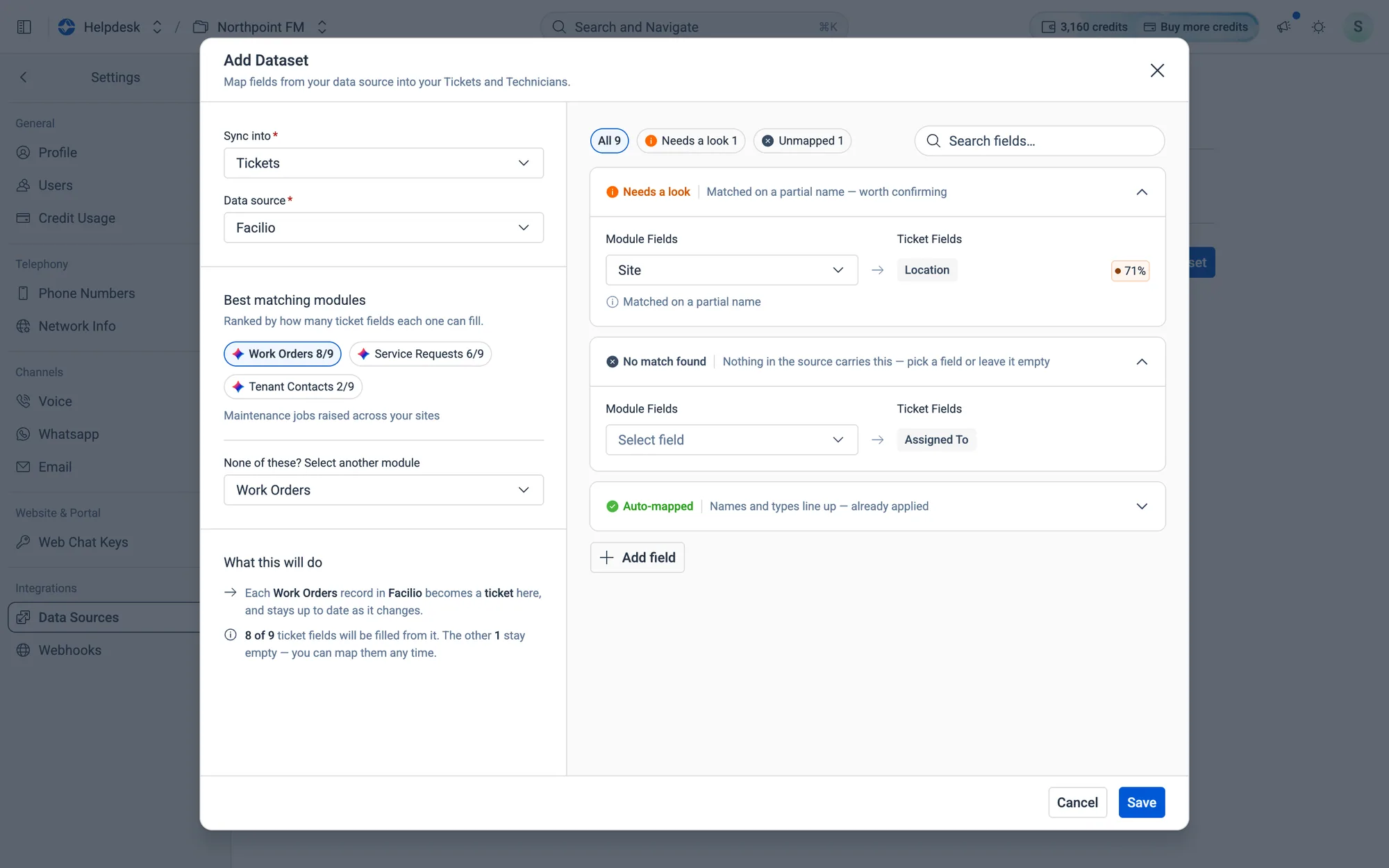Show Unmapped 1 fields only
1389x868 pixels.
(802, 141)
